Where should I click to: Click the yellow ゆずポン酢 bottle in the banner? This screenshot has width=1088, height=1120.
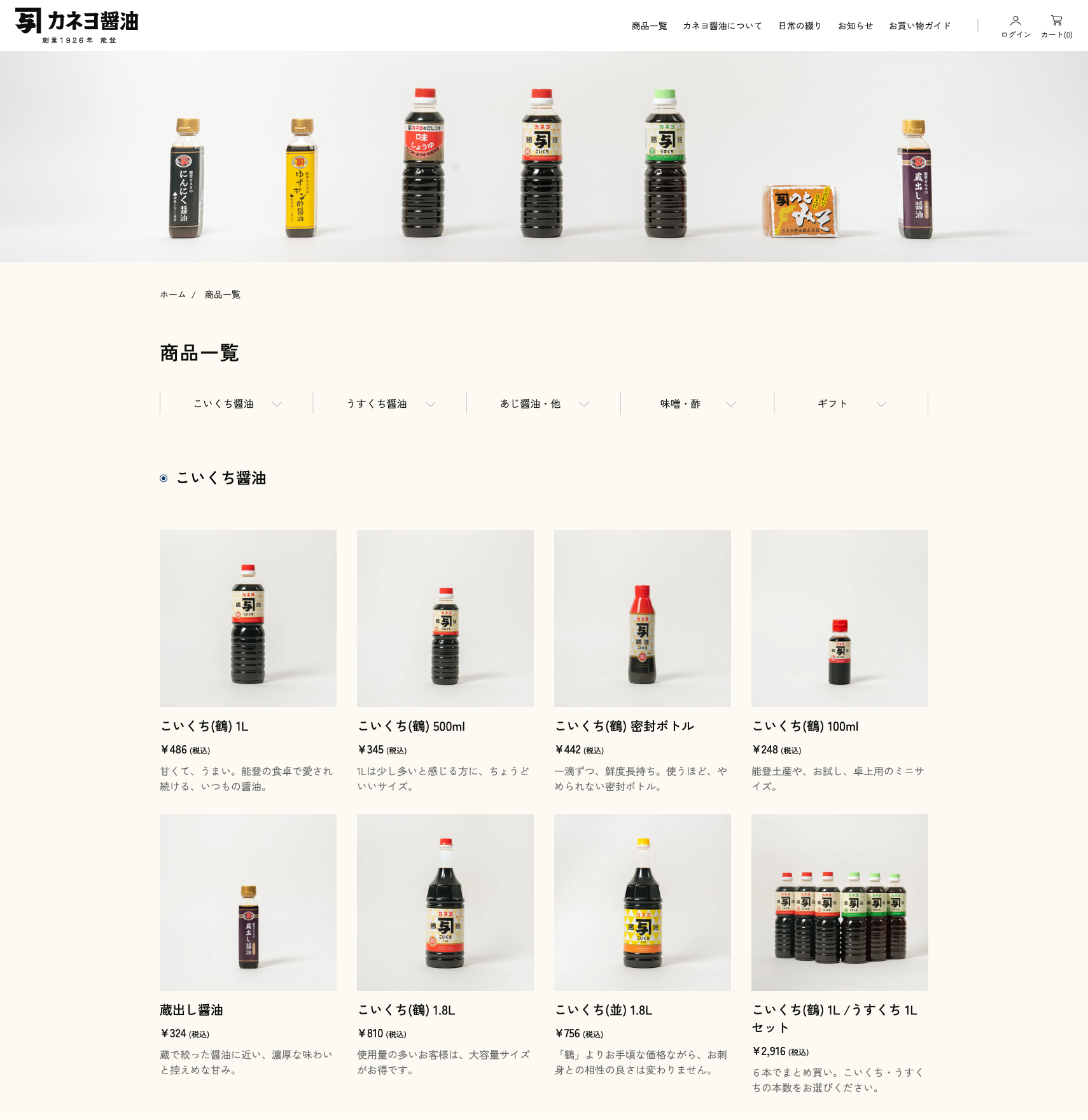302,178
